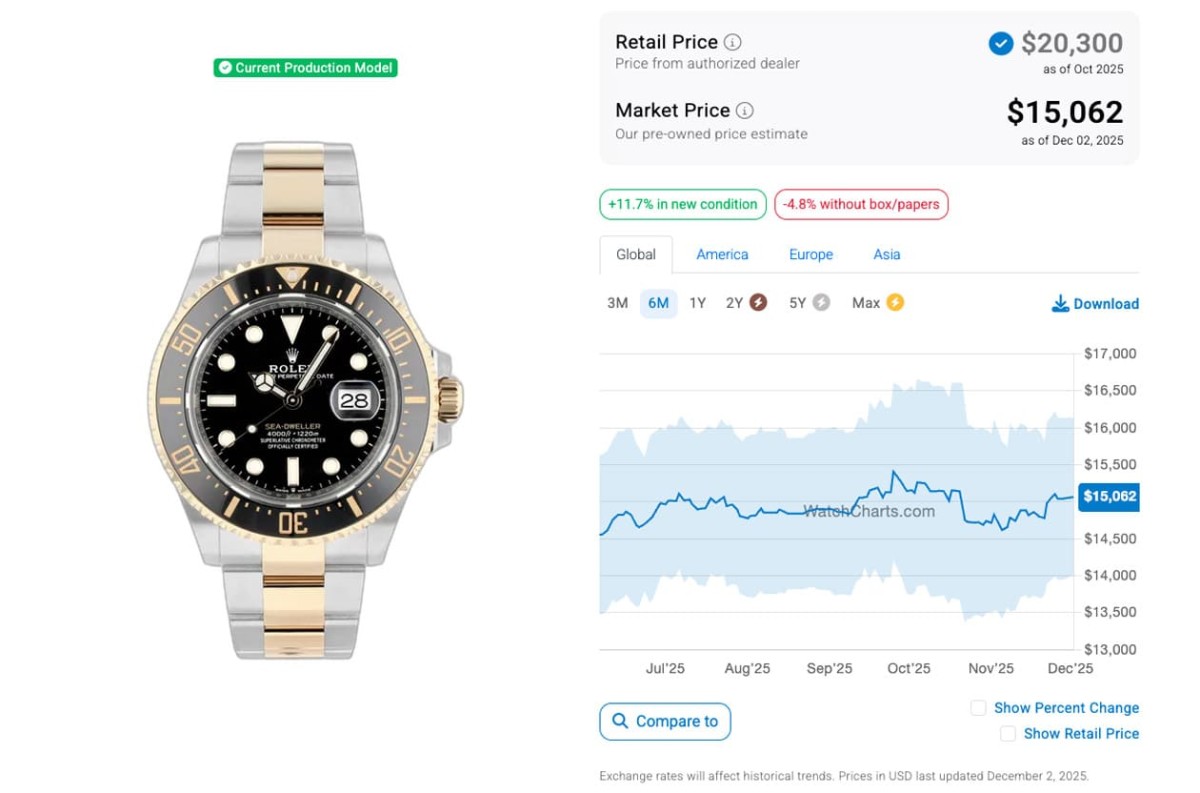Enable the Show Percent Change checkbox
This screenshot has height=793, width=1200.
tap(978, 708)
